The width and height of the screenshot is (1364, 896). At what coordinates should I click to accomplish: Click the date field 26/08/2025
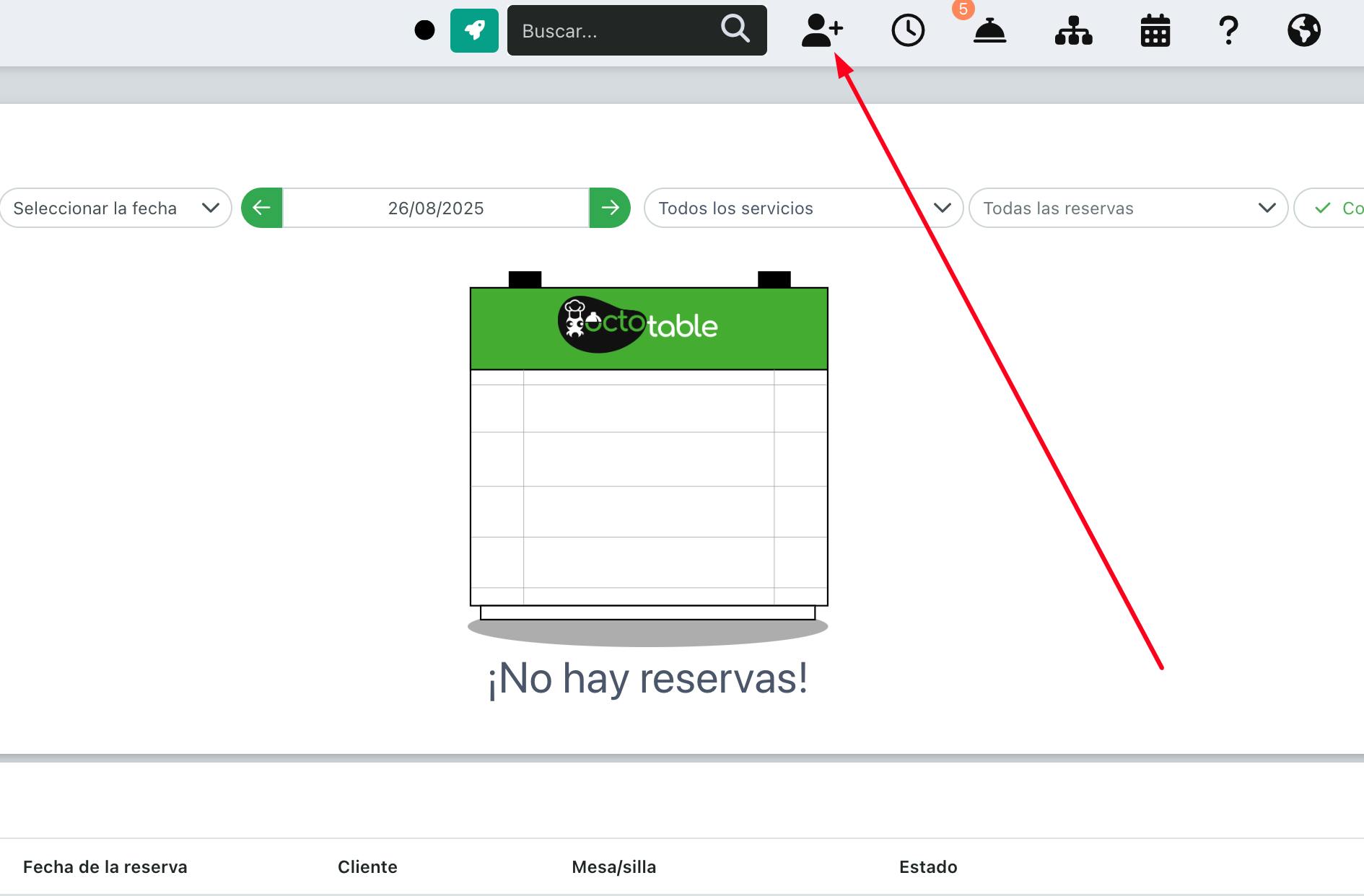(436, 208)
